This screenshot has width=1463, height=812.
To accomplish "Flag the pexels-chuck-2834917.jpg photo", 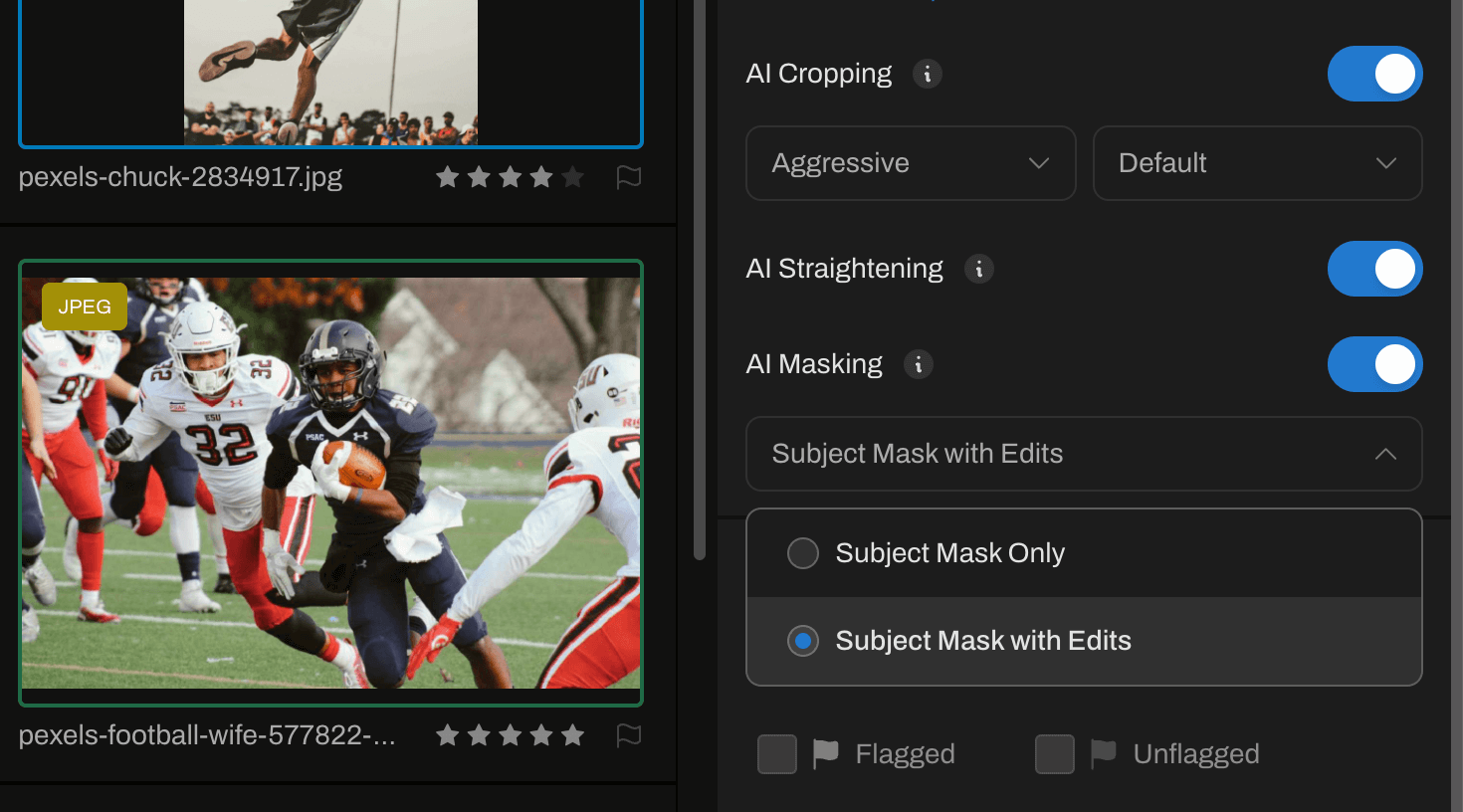I will tap(629, 176).
